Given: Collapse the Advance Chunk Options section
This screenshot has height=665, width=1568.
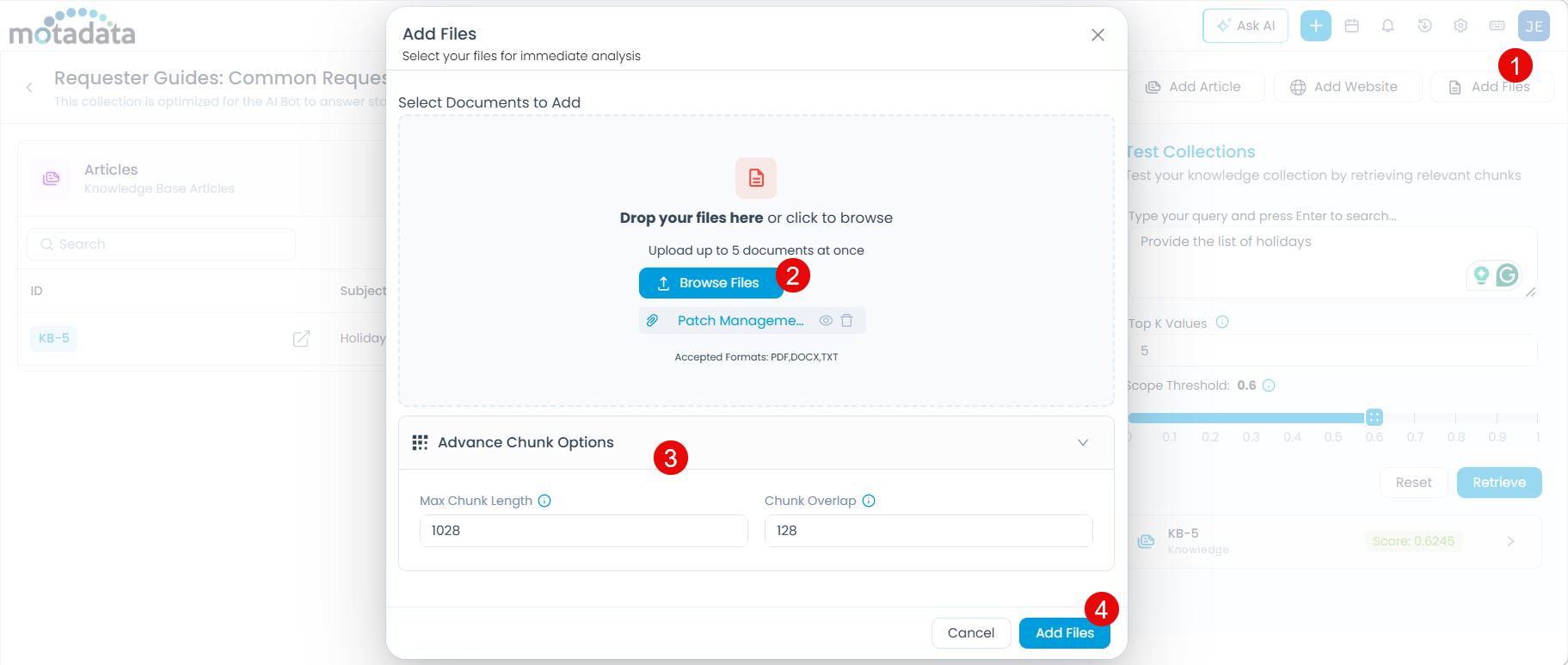Looking at the screenshot, I should pos(1082,443).
